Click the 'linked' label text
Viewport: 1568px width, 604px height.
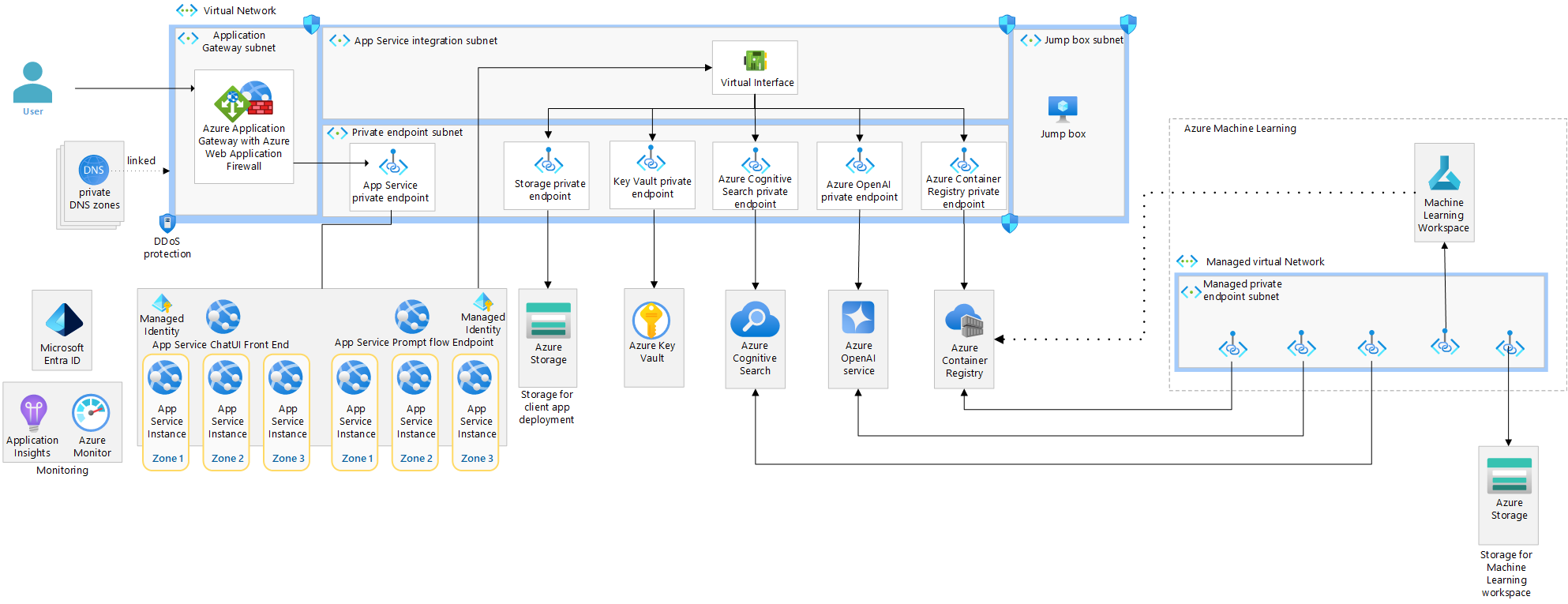[141, 160]
